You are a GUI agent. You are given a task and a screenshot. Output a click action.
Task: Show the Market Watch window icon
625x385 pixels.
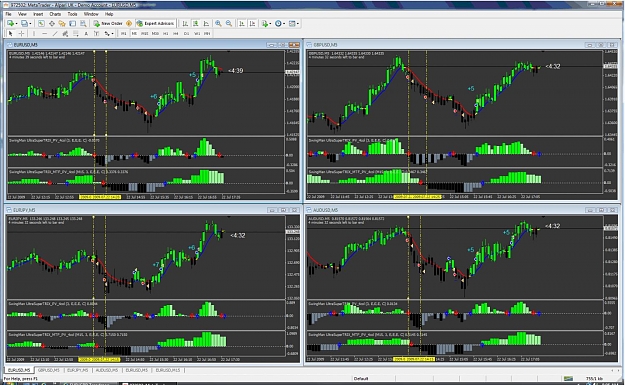pyautogui.click(x=41, y=24)
